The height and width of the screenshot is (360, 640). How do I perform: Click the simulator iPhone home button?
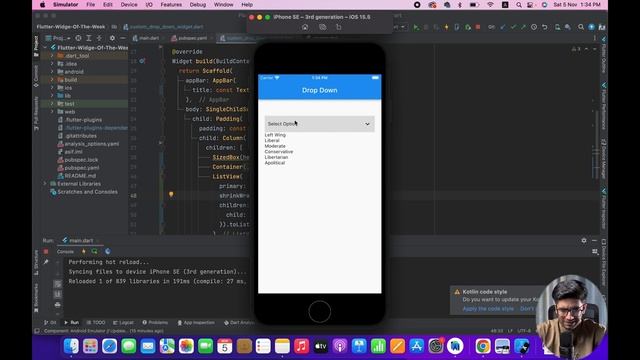point(319,311)
